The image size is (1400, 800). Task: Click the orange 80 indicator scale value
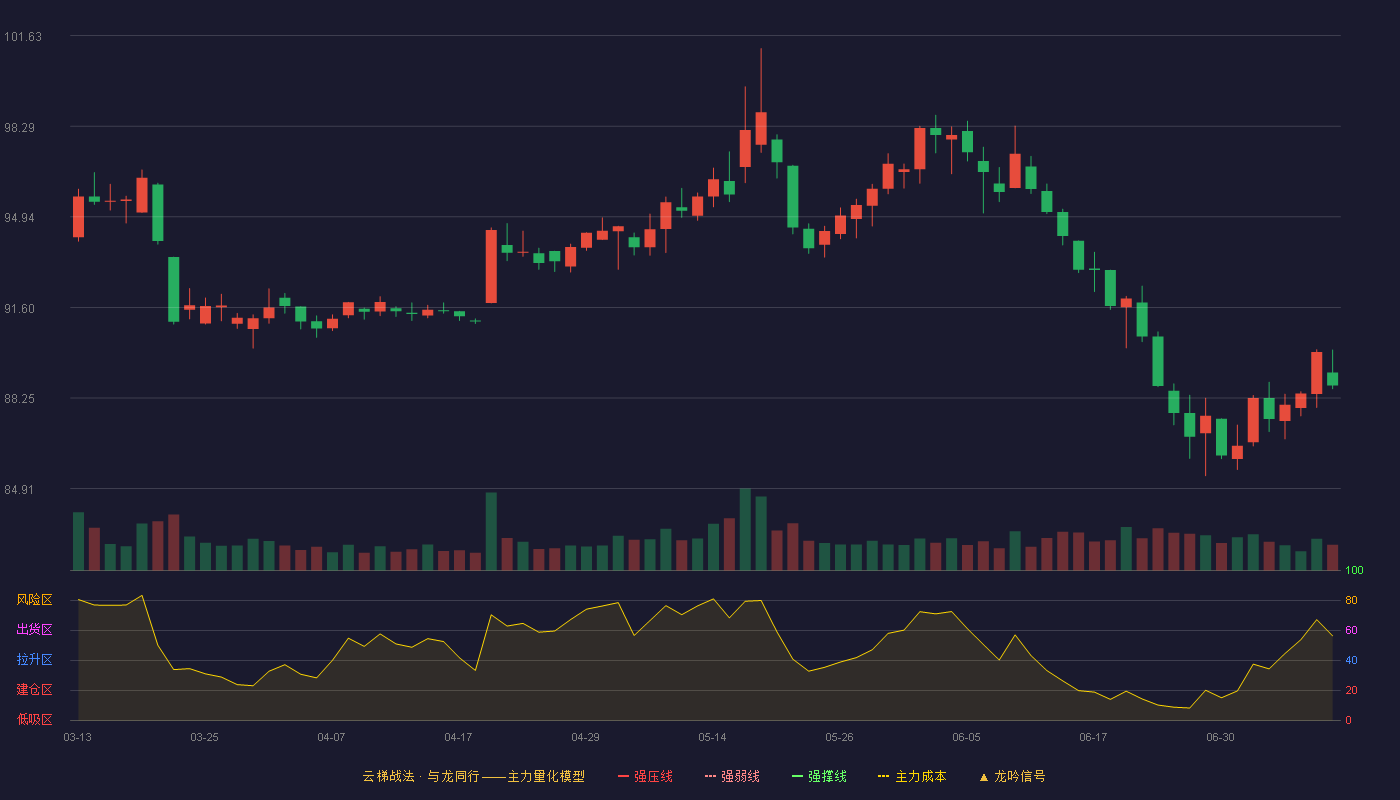[x=1351, y=600]
